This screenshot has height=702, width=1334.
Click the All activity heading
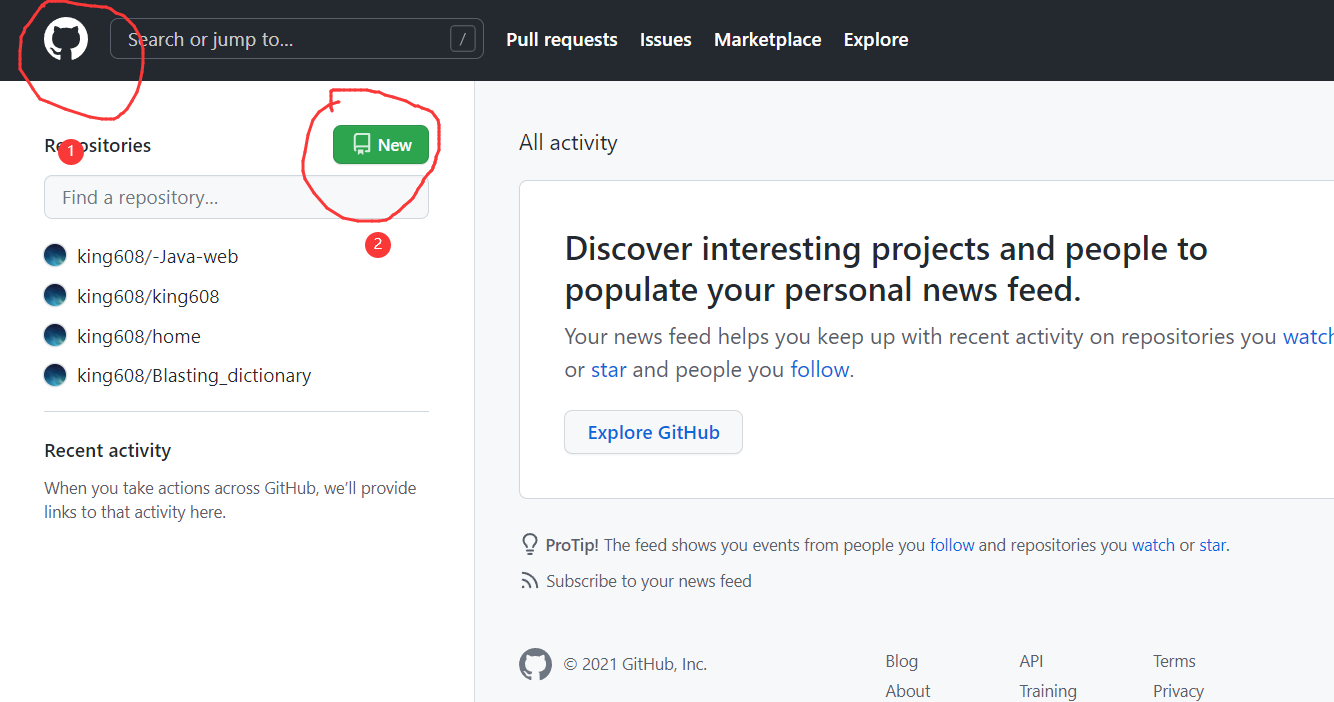tap(568, 143)
